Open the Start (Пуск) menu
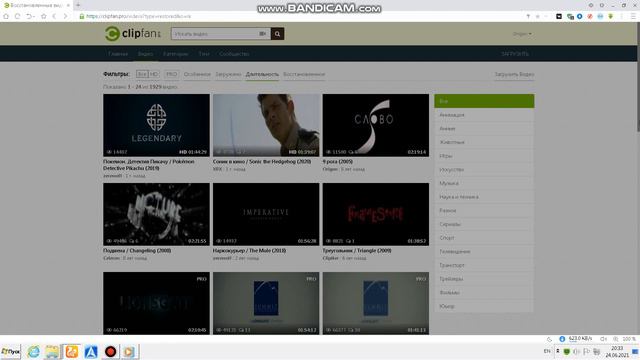This screenshot has height=360, width=640. coord(11,351)
